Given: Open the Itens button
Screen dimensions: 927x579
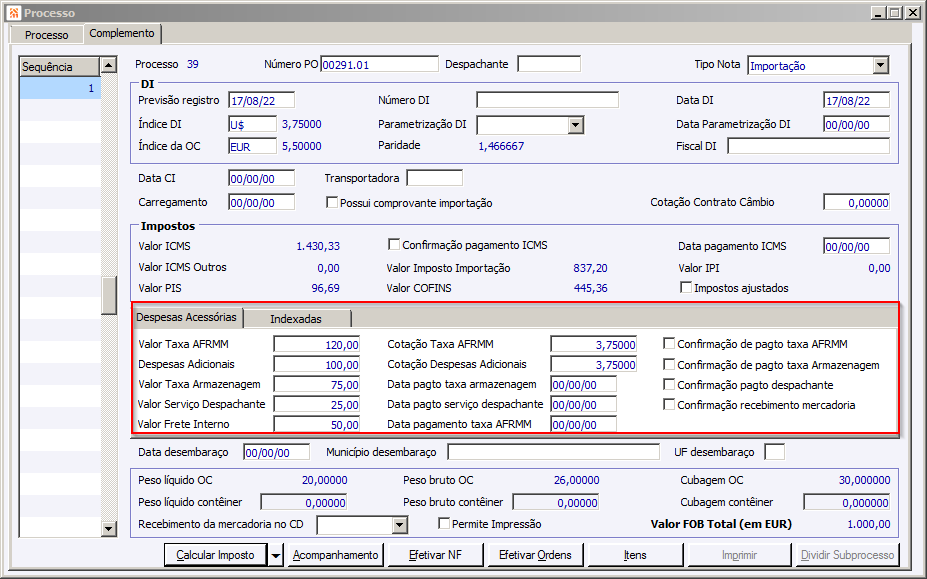Looking at the screenshot, I should point(634,555).
